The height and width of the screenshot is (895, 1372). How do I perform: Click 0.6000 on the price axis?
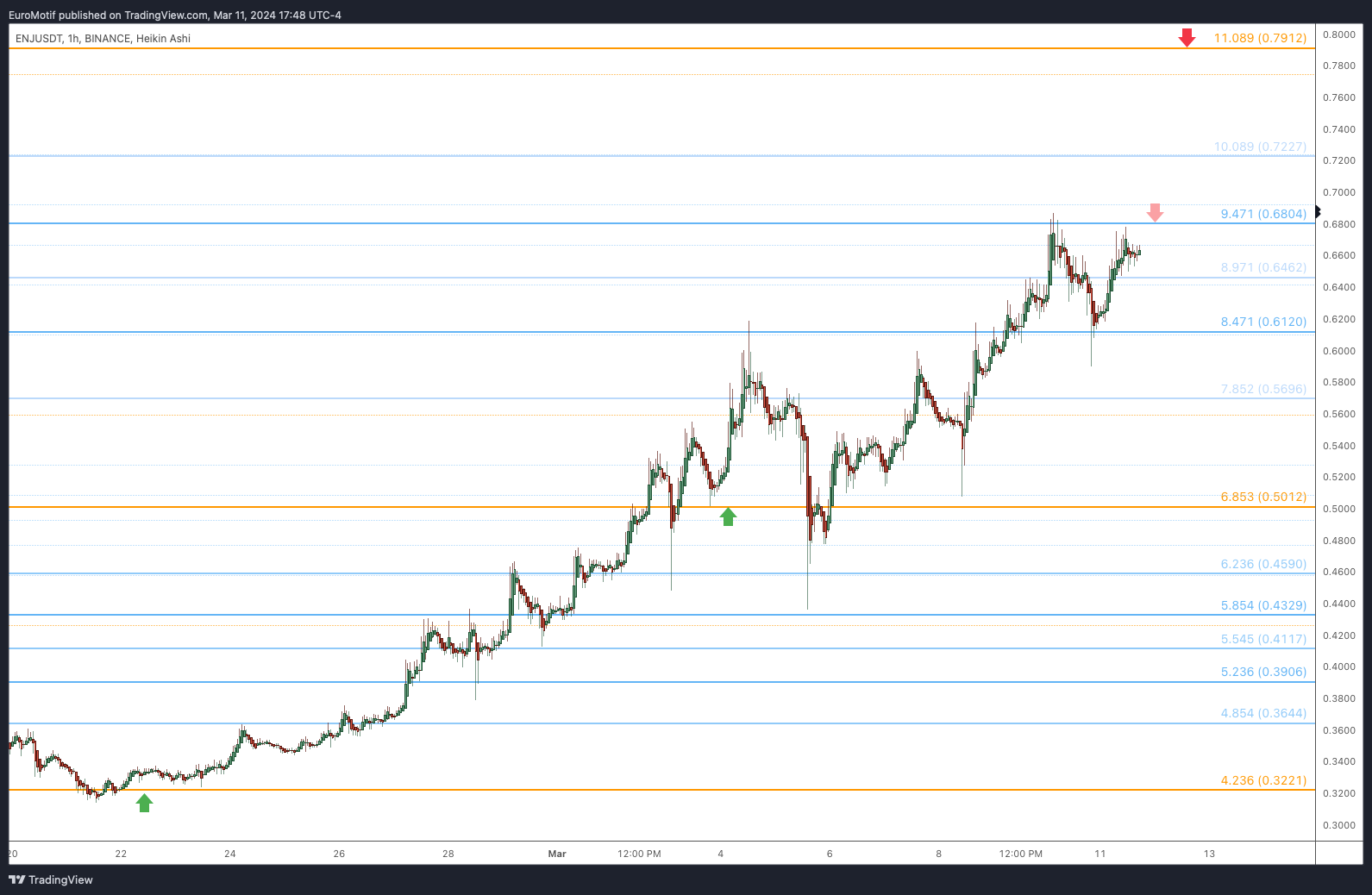[x=1339, y=351]
